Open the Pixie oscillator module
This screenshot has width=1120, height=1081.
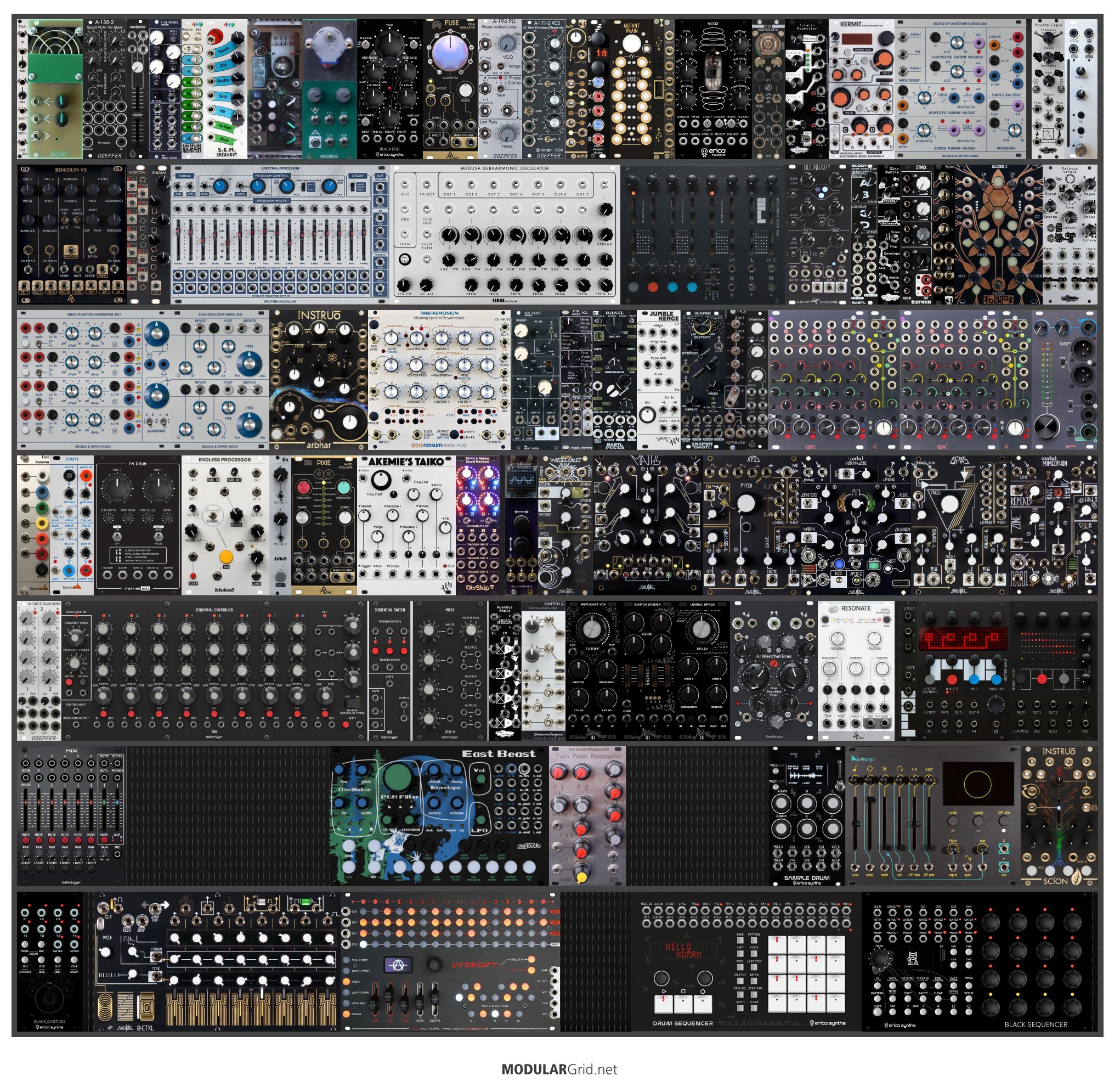[324, 525]
